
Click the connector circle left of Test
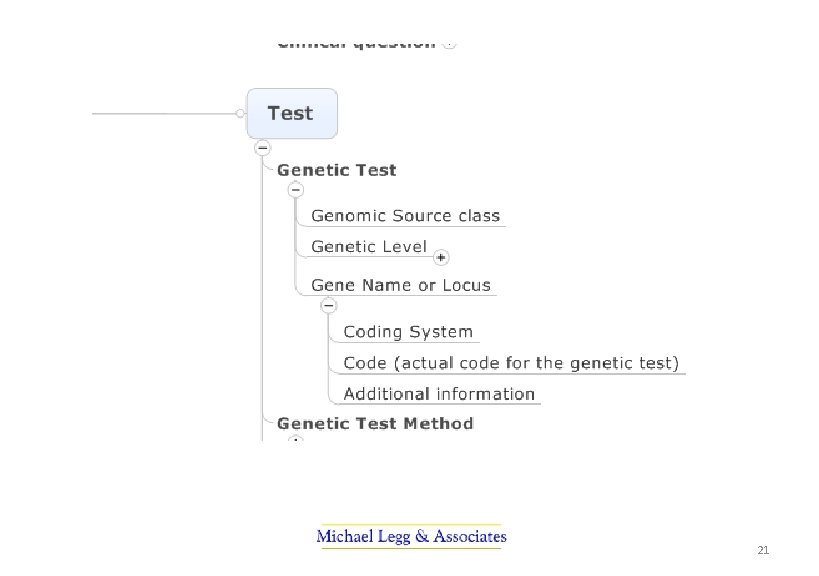pyautogui.click(x=240, y=114)
